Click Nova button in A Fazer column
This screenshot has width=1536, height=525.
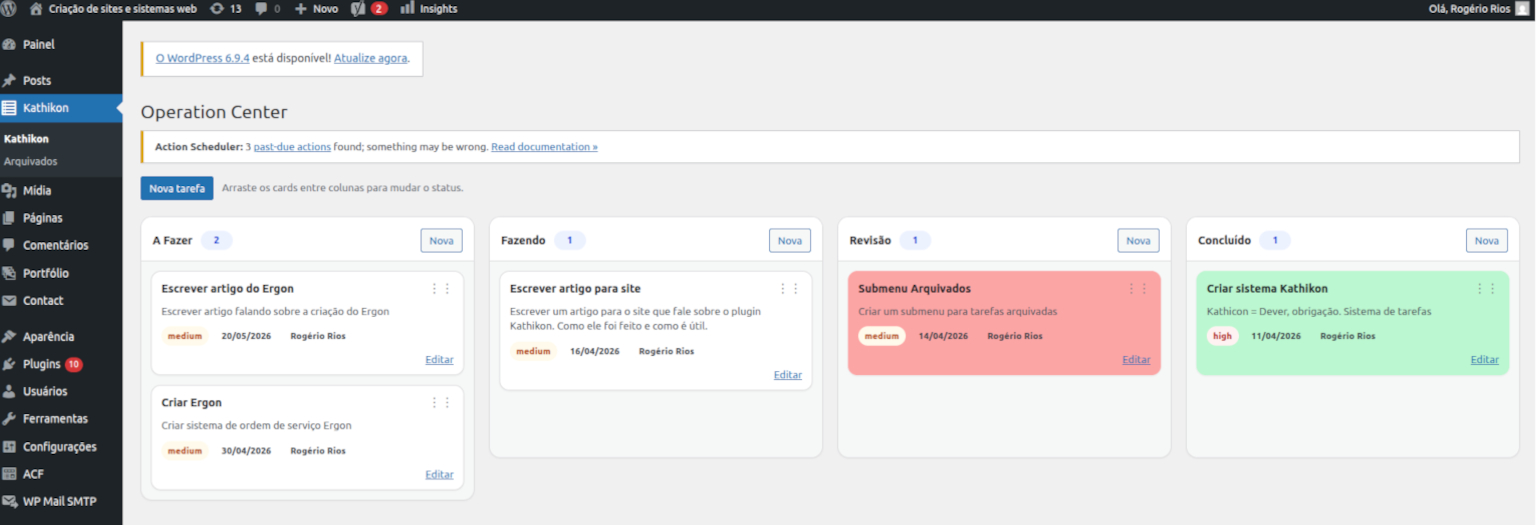441,241
